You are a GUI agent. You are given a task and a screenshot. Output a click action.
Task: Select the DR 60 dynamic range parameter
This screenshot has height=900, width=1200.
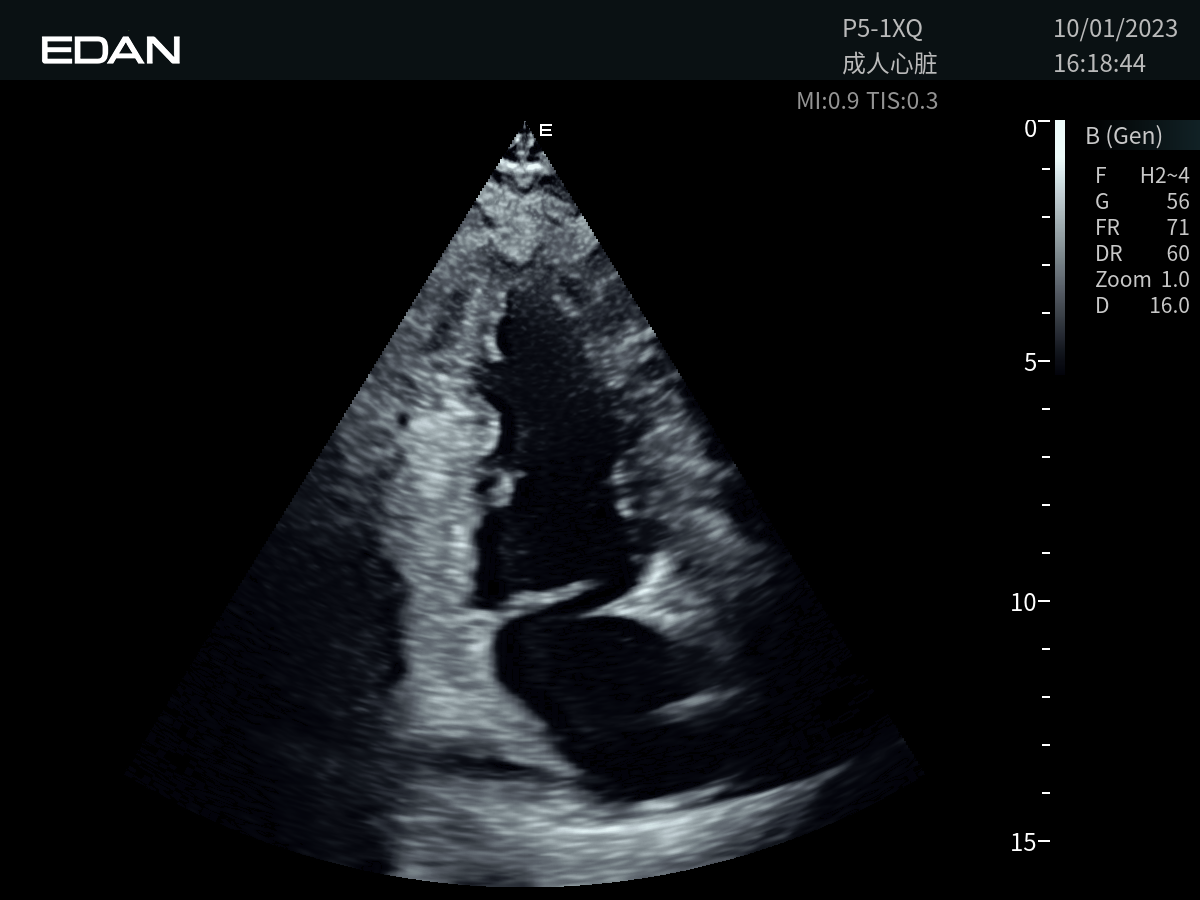coord(1141,254)
